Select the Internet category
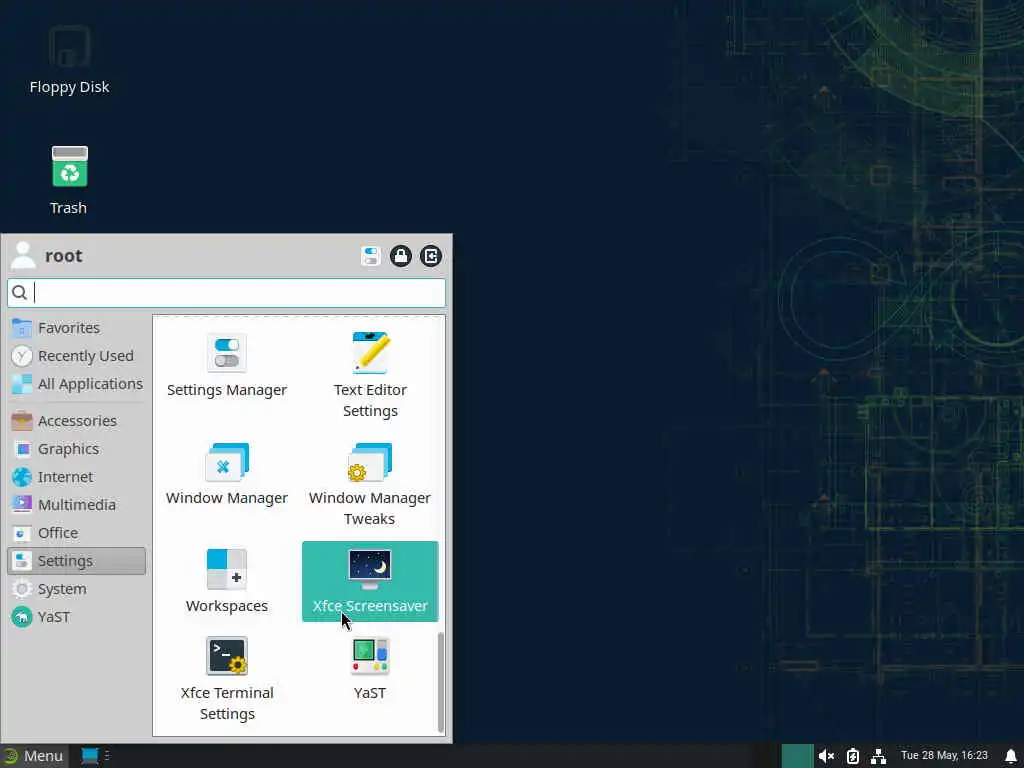The image size is (1024, 768). pos(76,477)
